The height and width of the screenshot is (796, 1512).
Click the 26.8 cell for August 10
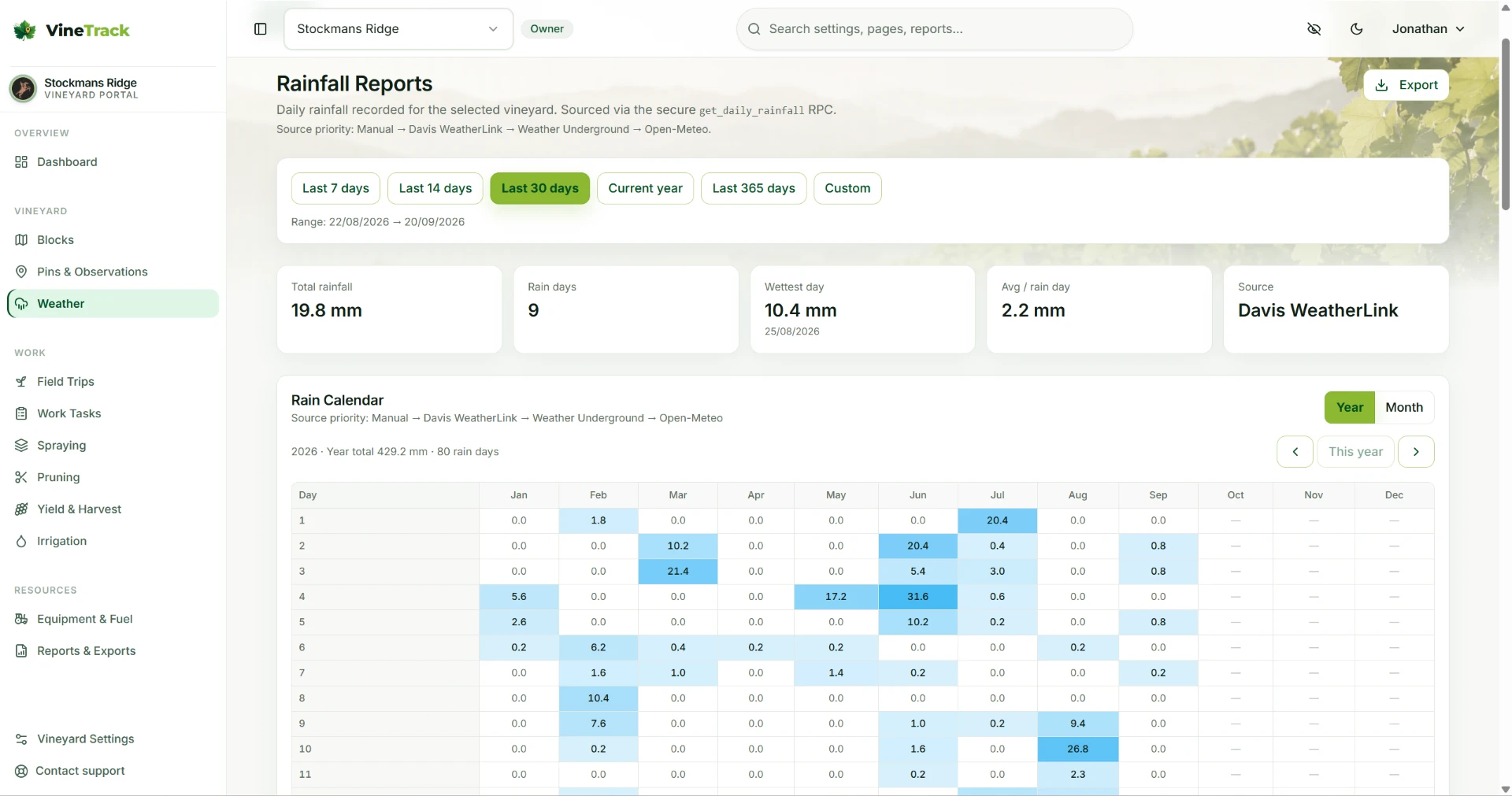[1077, 749]
